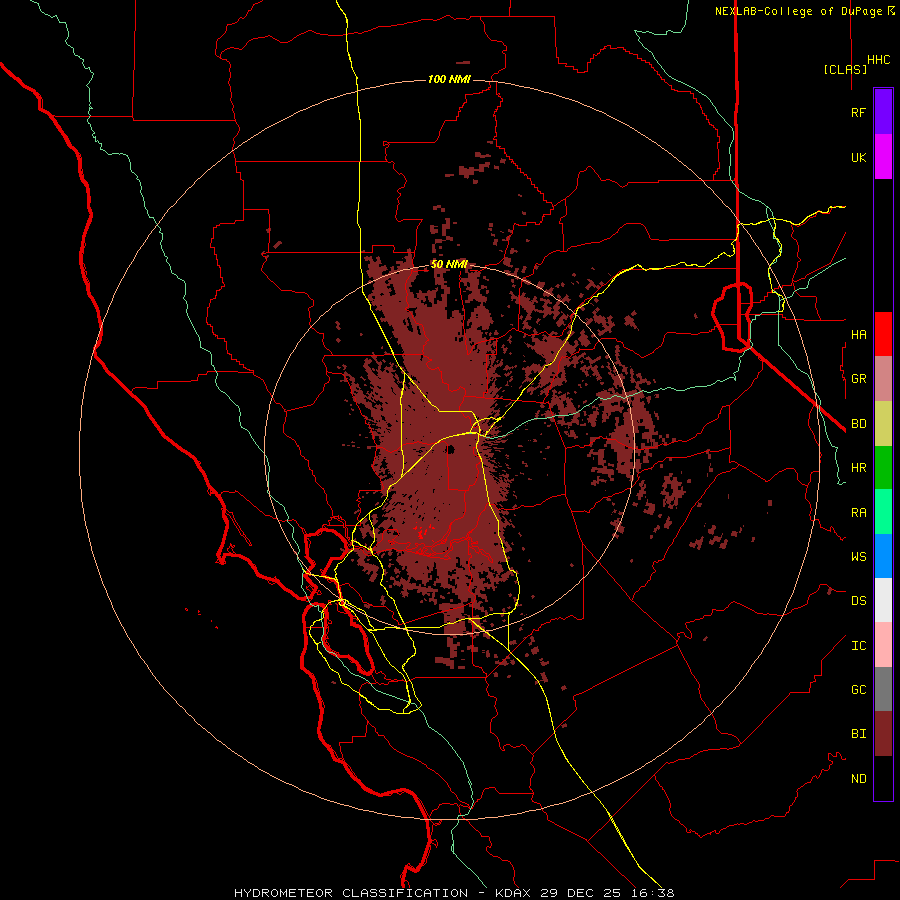Screen dimensions: 900x900
Task: Select the BD yellow legend color block
Action: [883, 424]
